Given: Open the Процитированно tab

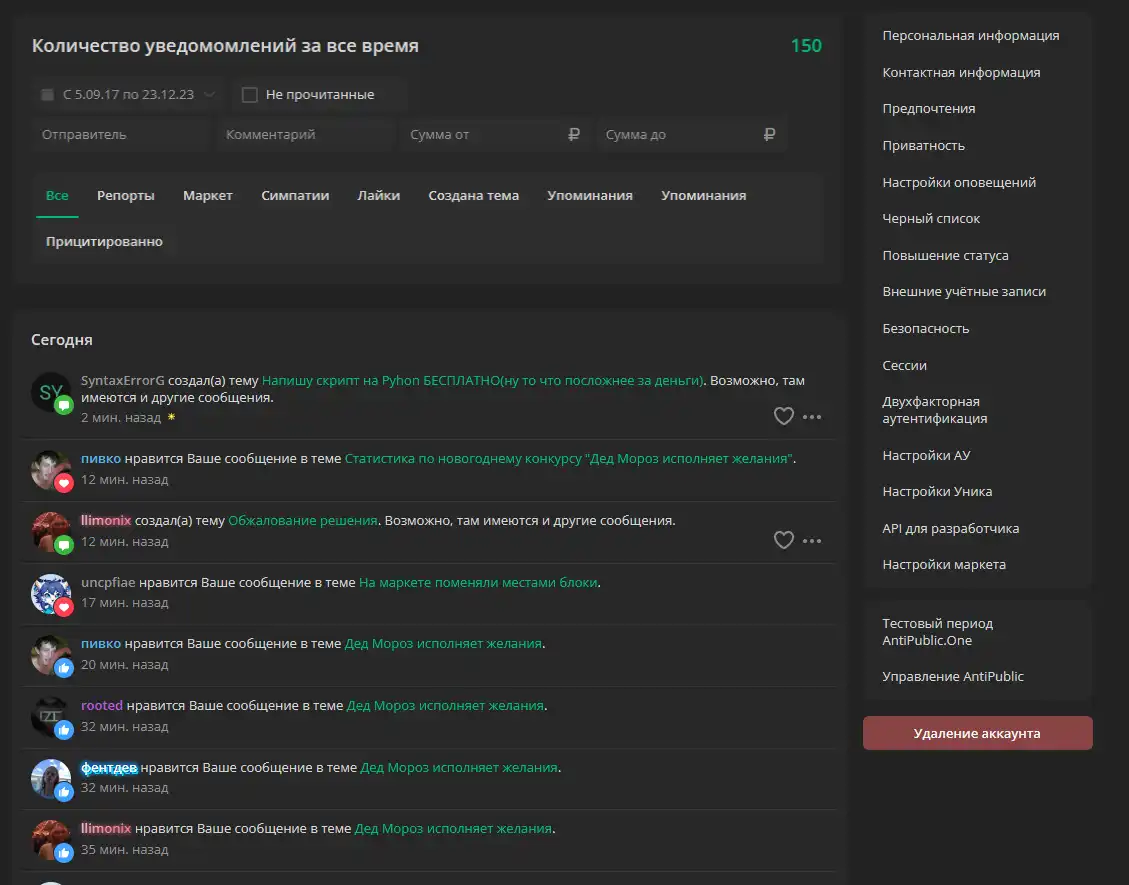Looking at the screenshot, I should pos(104,241).
